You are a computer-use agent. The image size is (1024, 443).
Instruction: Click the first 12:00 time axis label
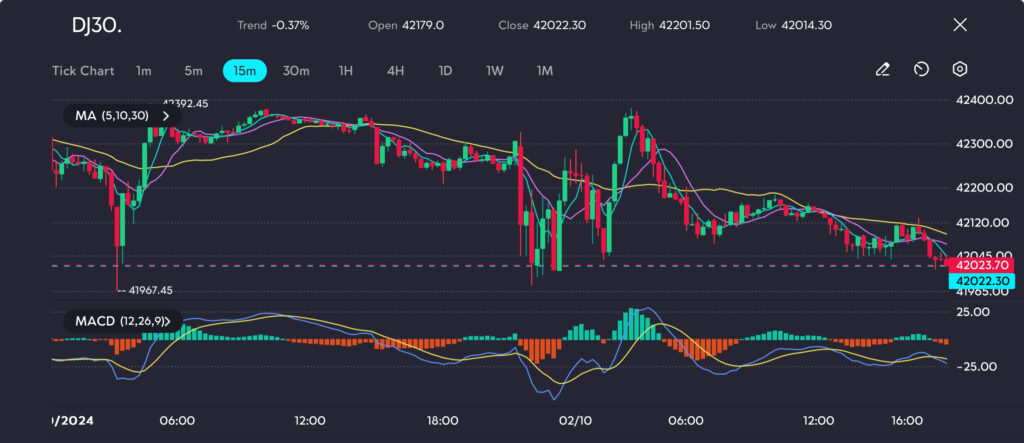pos(310,421)
